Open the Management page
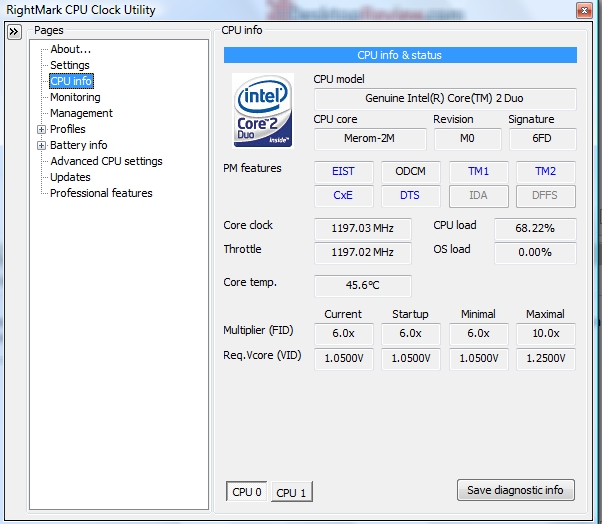This screenshot has height=524, width=602. click(x=81, y=113)
